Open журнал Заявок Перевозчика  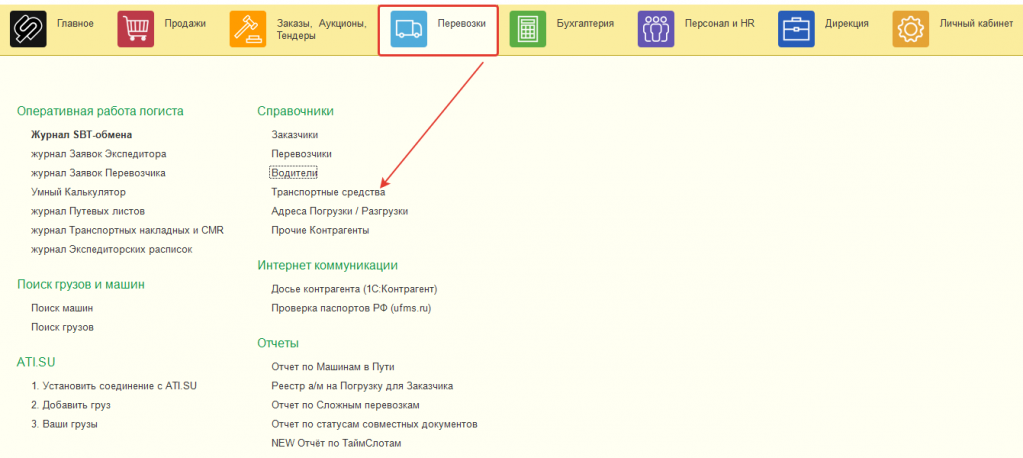[x=98, y=173]
